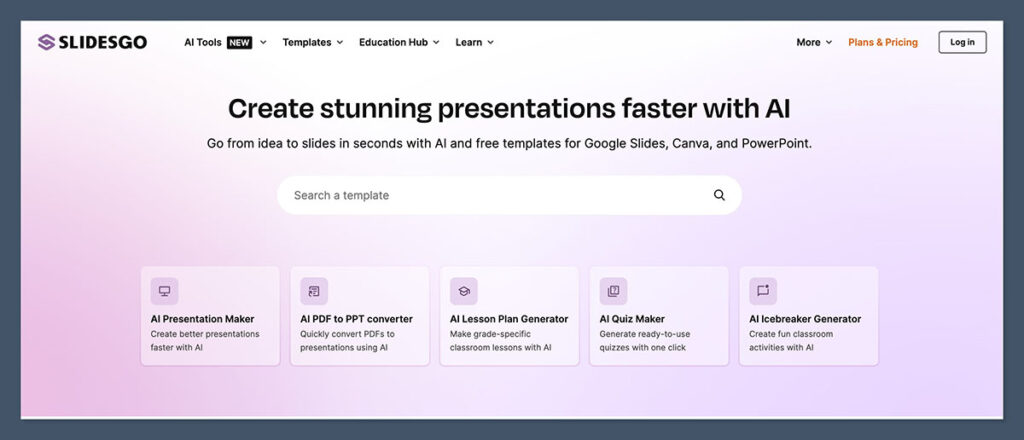This screenshot has width=1024, height=440.
Task: Click the 'Go from idea to slides' subtitle
Action: [x=509, y=144]
